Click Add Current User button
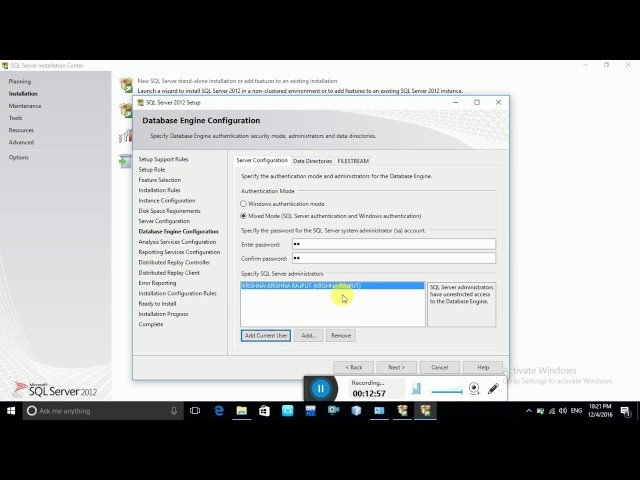This screenshot has height=480, width=640. [x=266, y=336]
